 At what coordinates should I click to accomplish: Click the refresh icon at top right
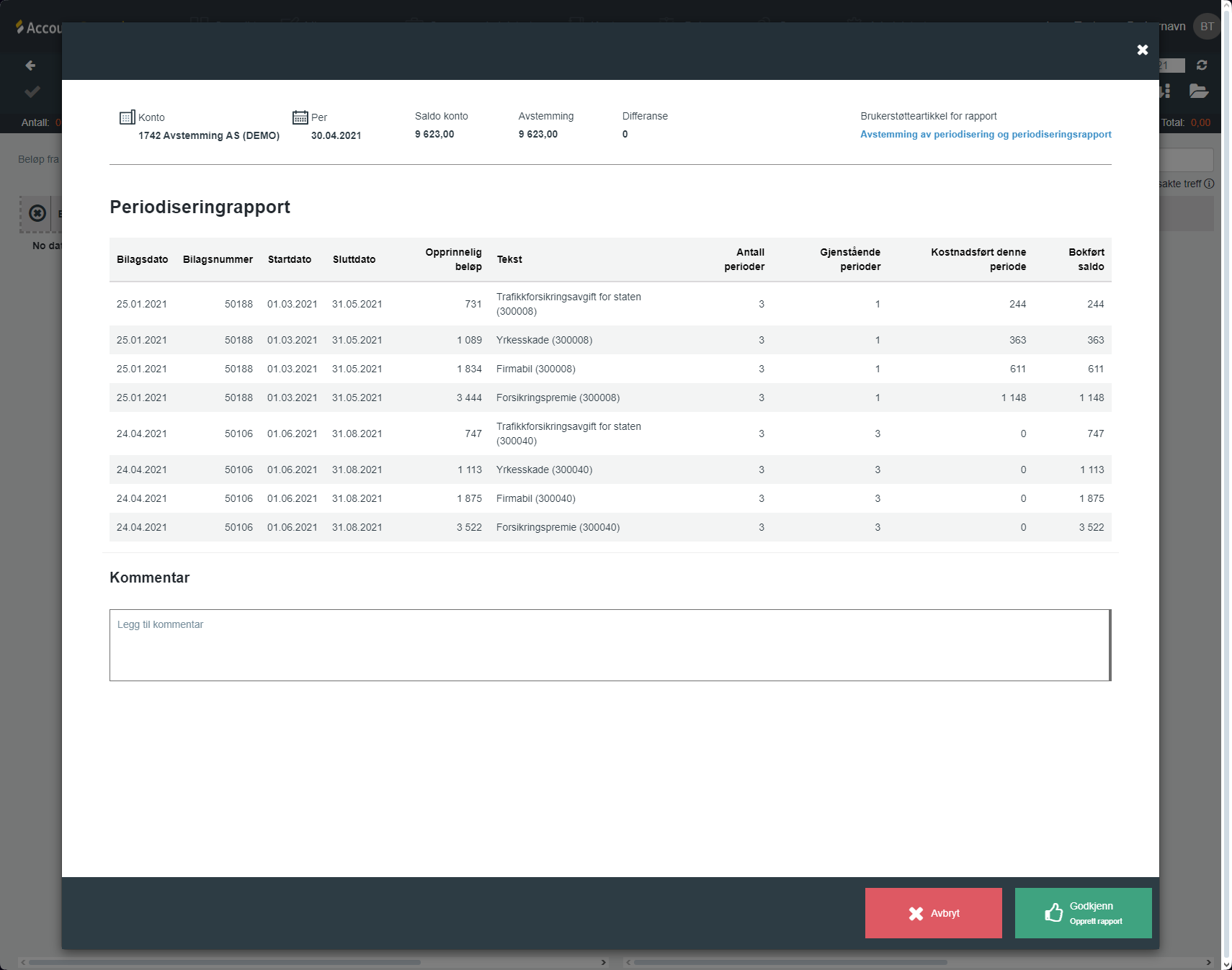(x=1201, y=66)
